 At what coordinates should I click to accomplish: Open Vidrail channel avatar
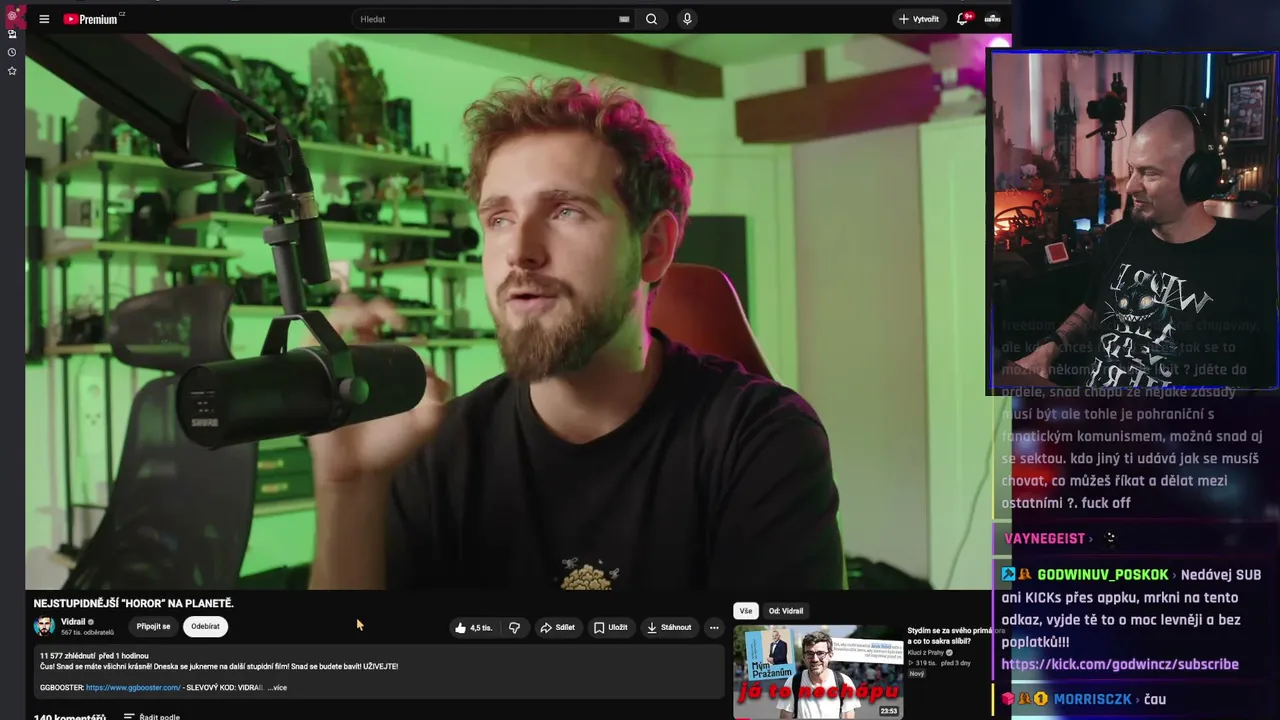(x=44, y=627)
